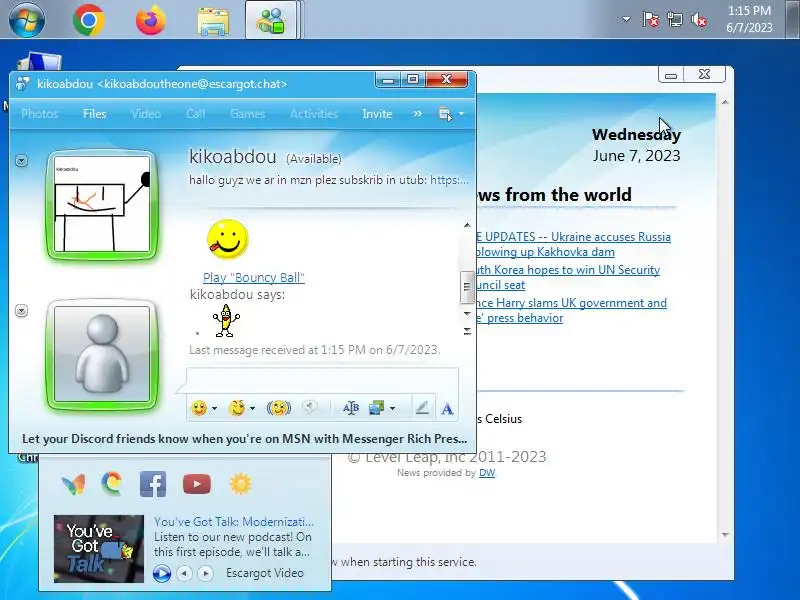Open the clock showing 1:15 PM

[749, 19]
